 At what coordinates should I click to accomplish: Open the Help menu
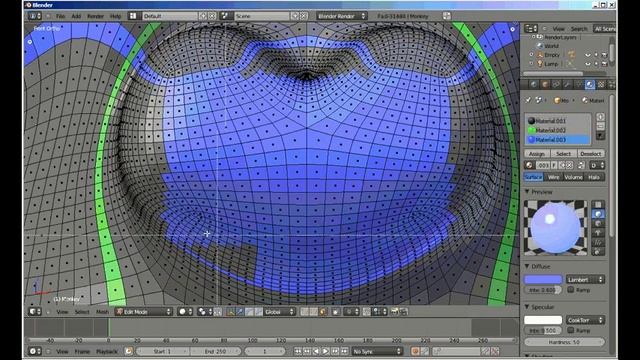116,16
